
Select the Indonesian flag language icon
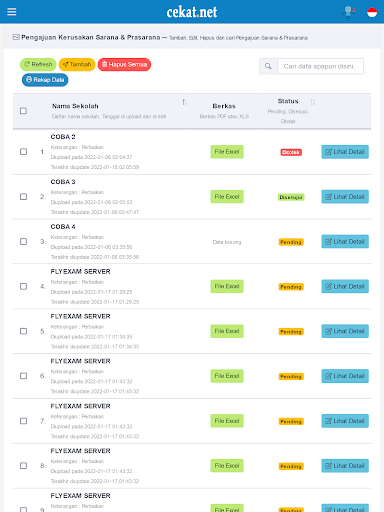[372, 12]
